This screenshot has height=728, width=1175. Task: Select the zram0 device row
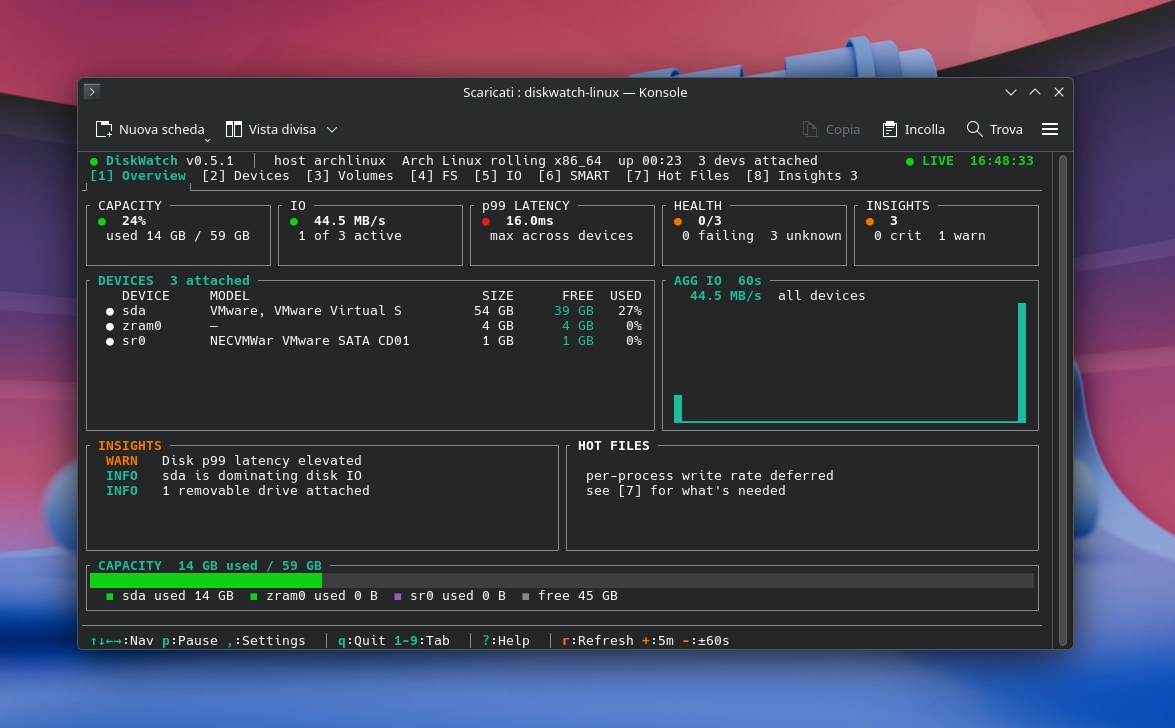pyautogui.click(x=373, y=325)
